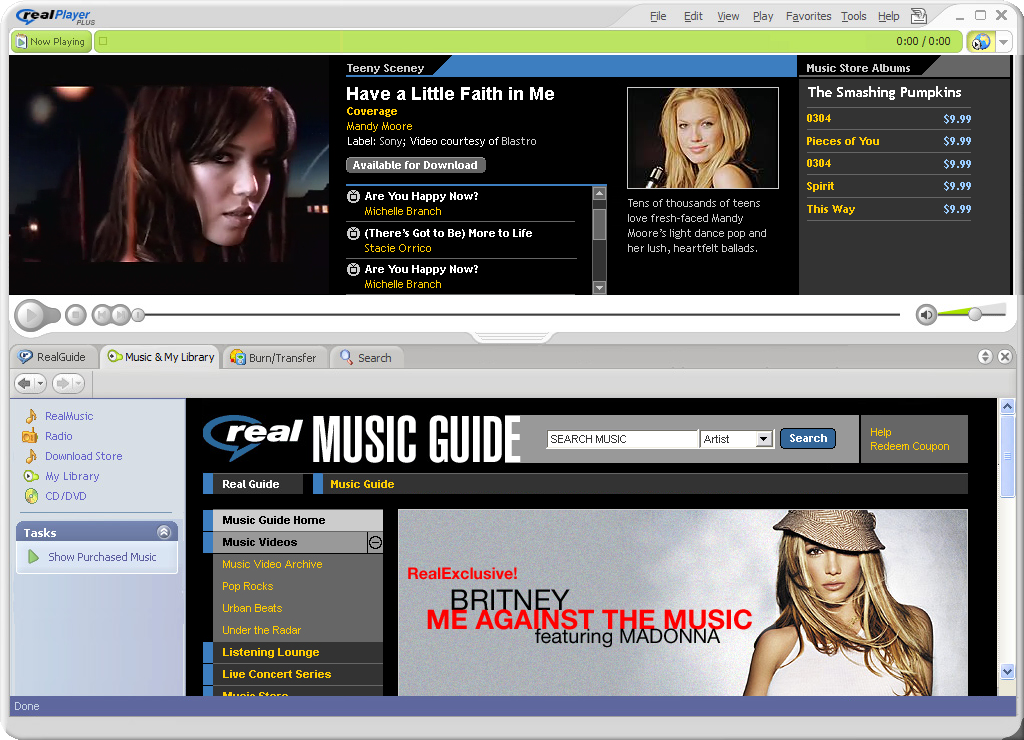Screen dimensions: 1024x740
Task: Click the RealPlayer Plus logo
Action: pyautogui.click(x=56, y=16)
